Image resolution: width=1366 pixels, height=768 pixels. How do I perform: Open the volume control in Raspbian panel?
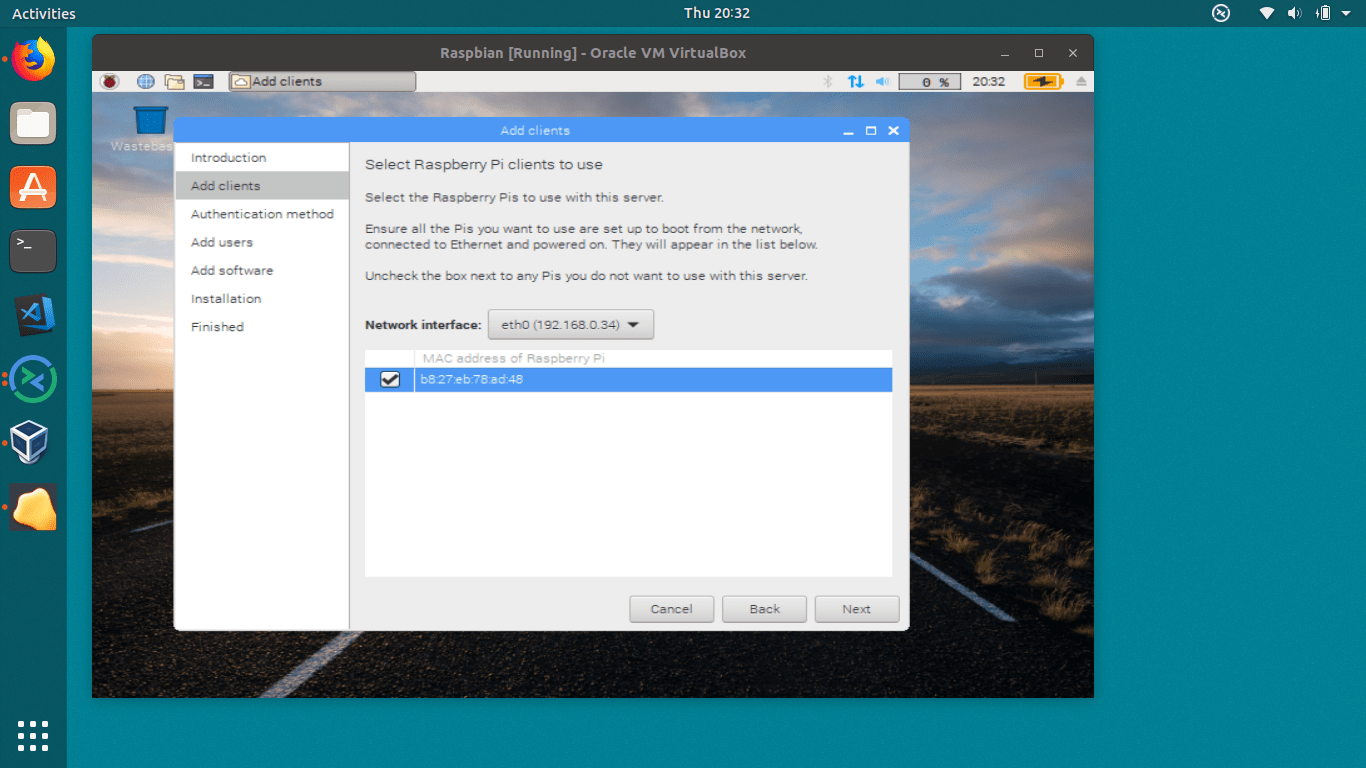coord(882,81)
